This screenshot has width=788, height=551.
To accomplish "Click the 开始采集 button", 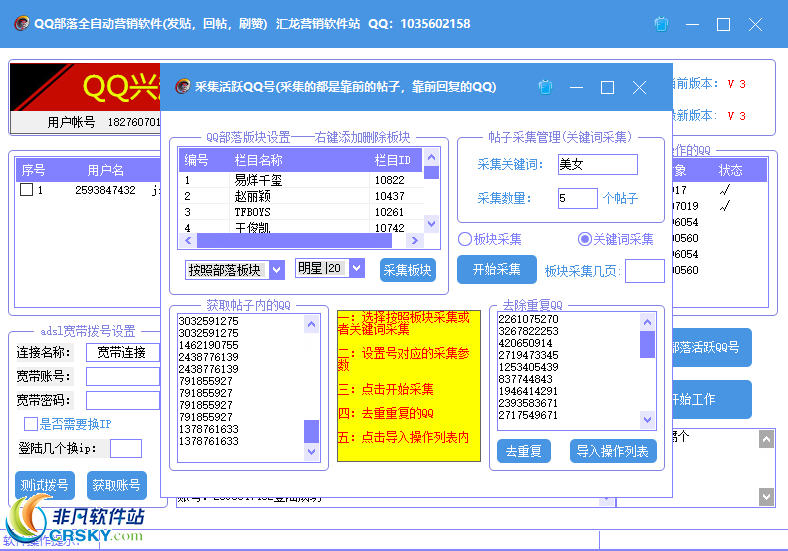I will (497, 269).
